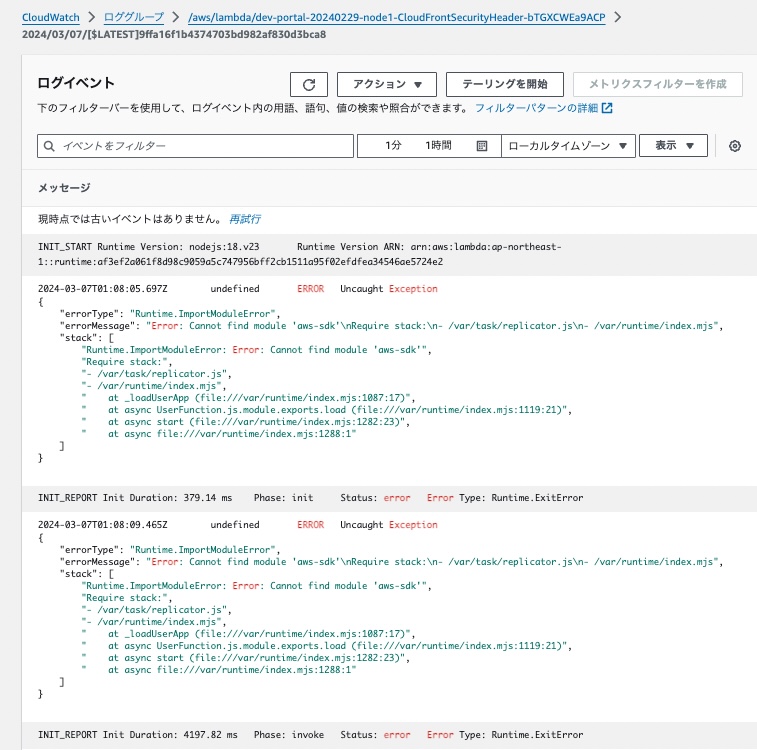The width and height of the screenshot is (757, 750).
Task: Open the calendar date range icon
Action: coord(481,146)
